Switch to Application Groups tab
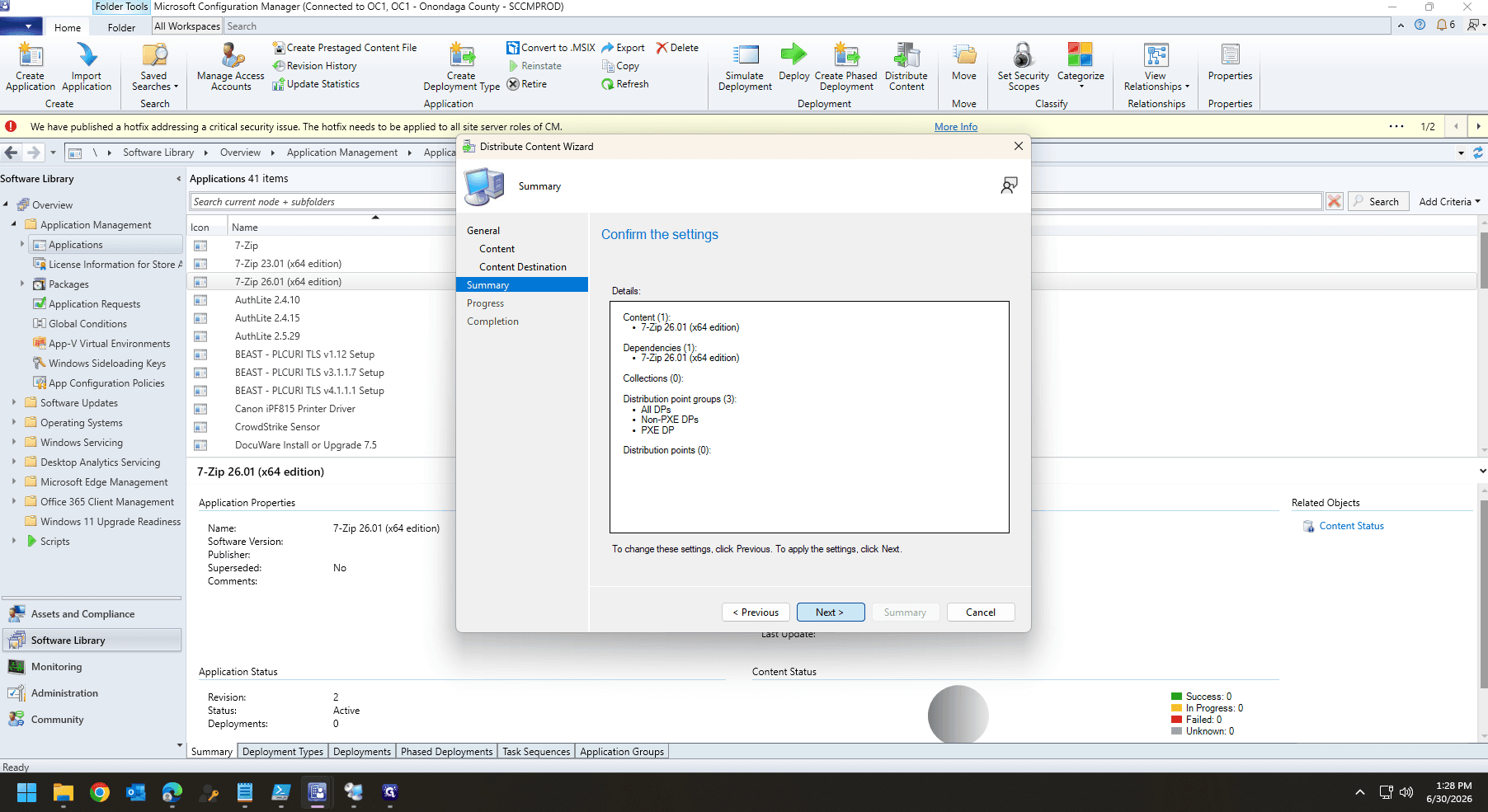 tap(622, 752)
